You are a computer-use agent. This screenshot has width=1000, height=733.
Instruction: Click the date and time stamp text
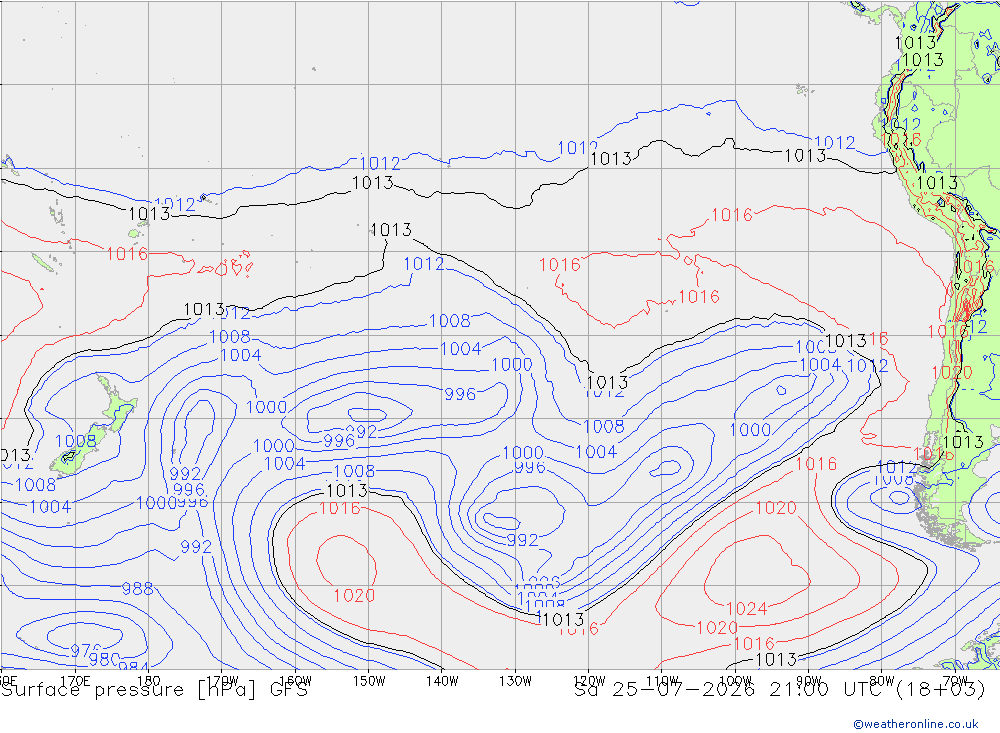(x=779, y=690)
